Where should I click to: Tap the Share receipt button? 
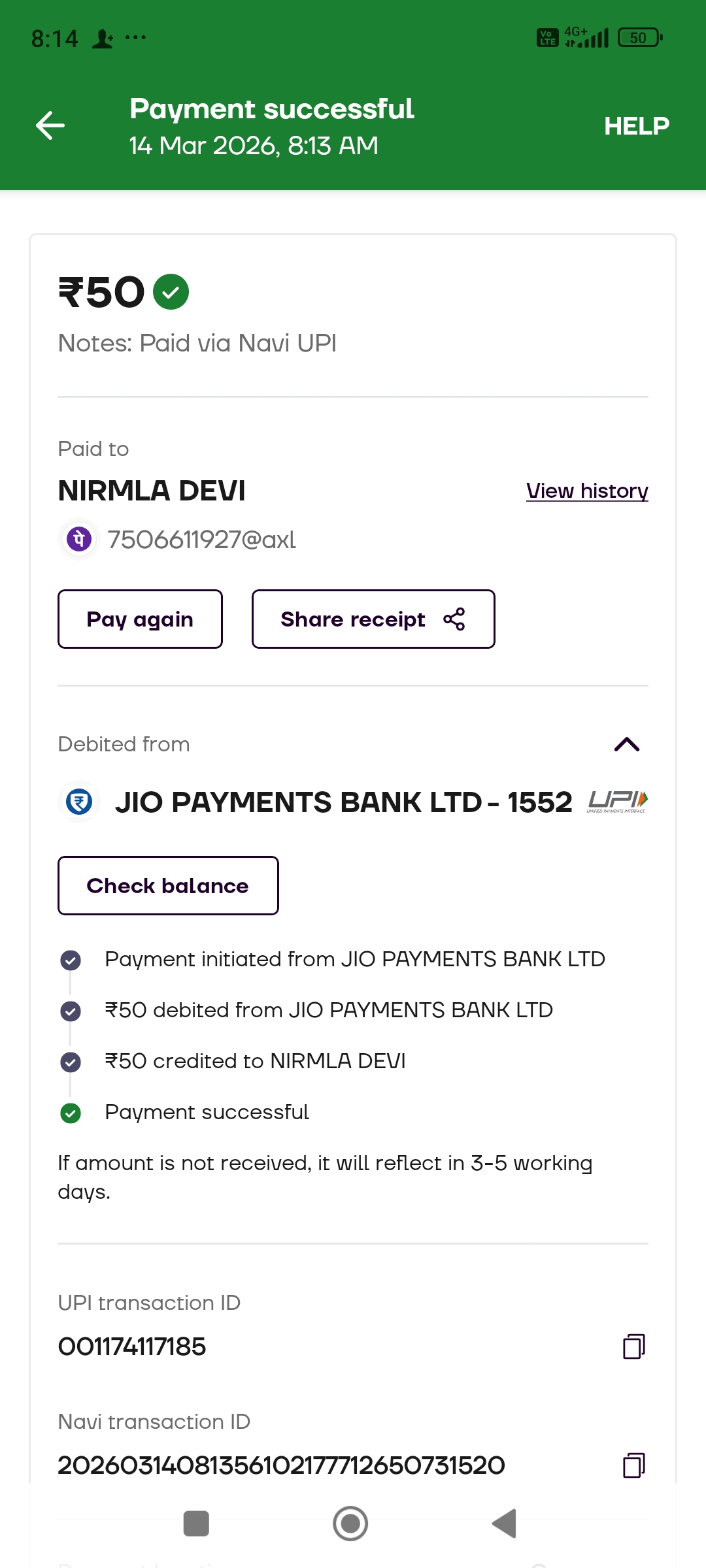(373, 619)
